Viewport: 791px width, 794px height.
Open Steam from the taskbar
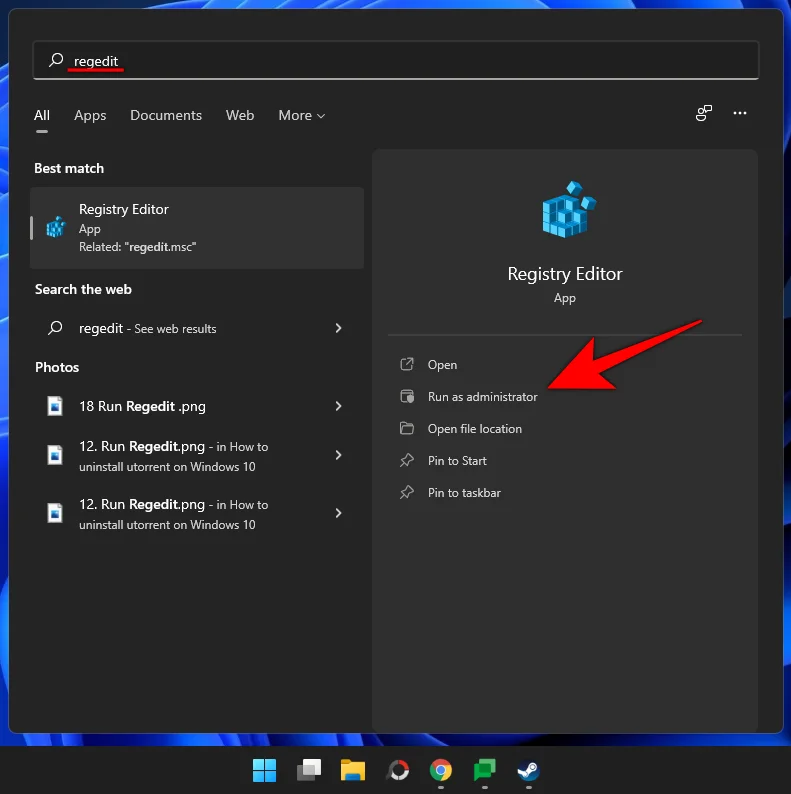[528, 770]
